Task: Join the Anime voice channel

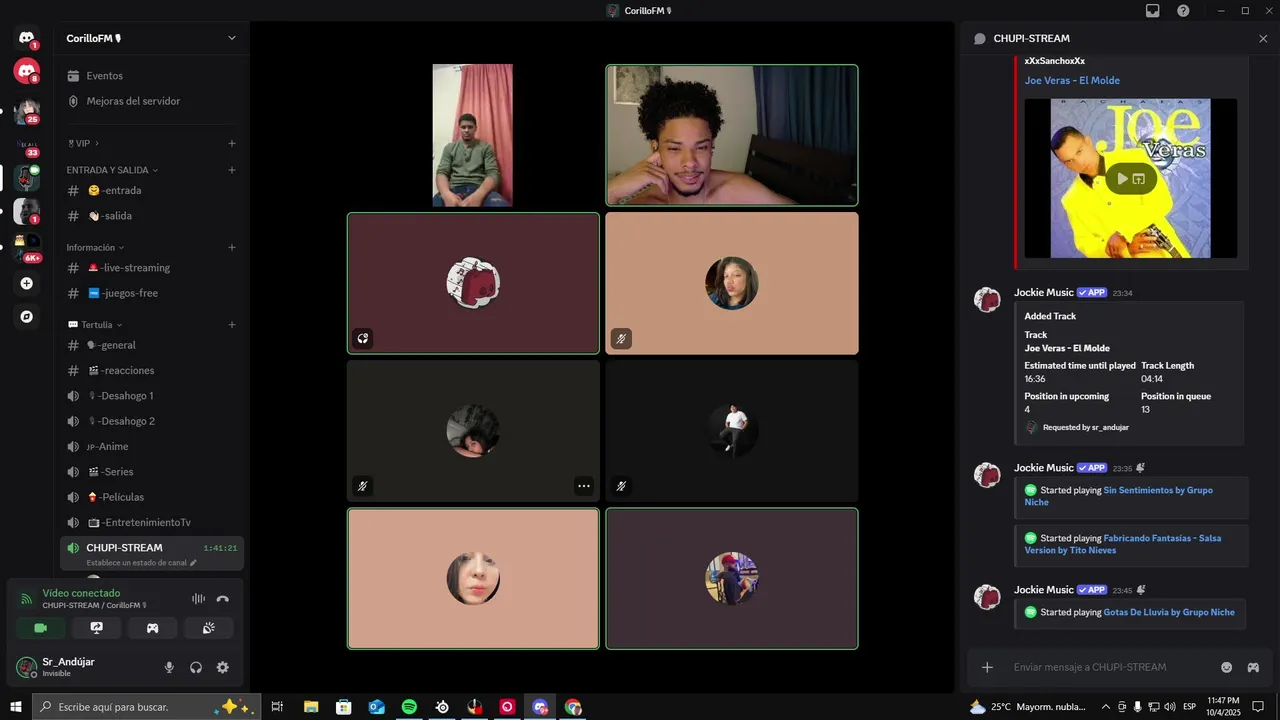Action: [152, 447]
